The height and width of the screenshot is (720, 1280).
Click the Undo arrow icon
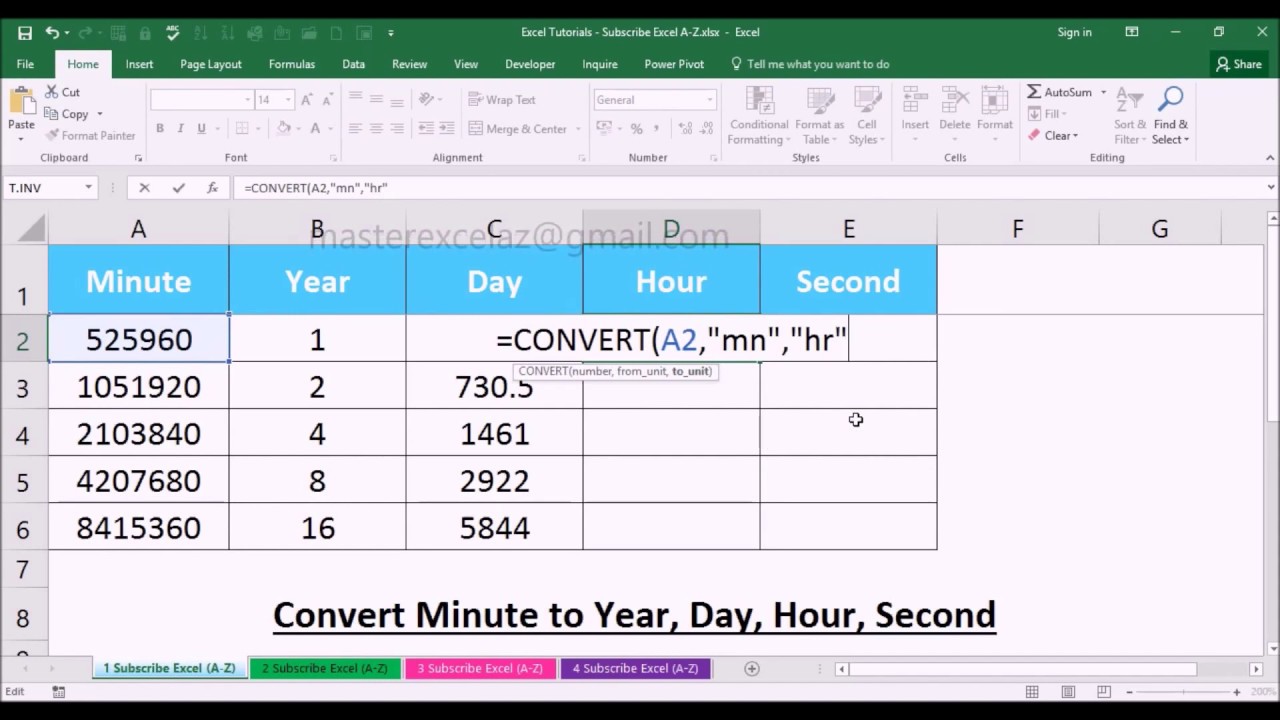coord(51,32)
